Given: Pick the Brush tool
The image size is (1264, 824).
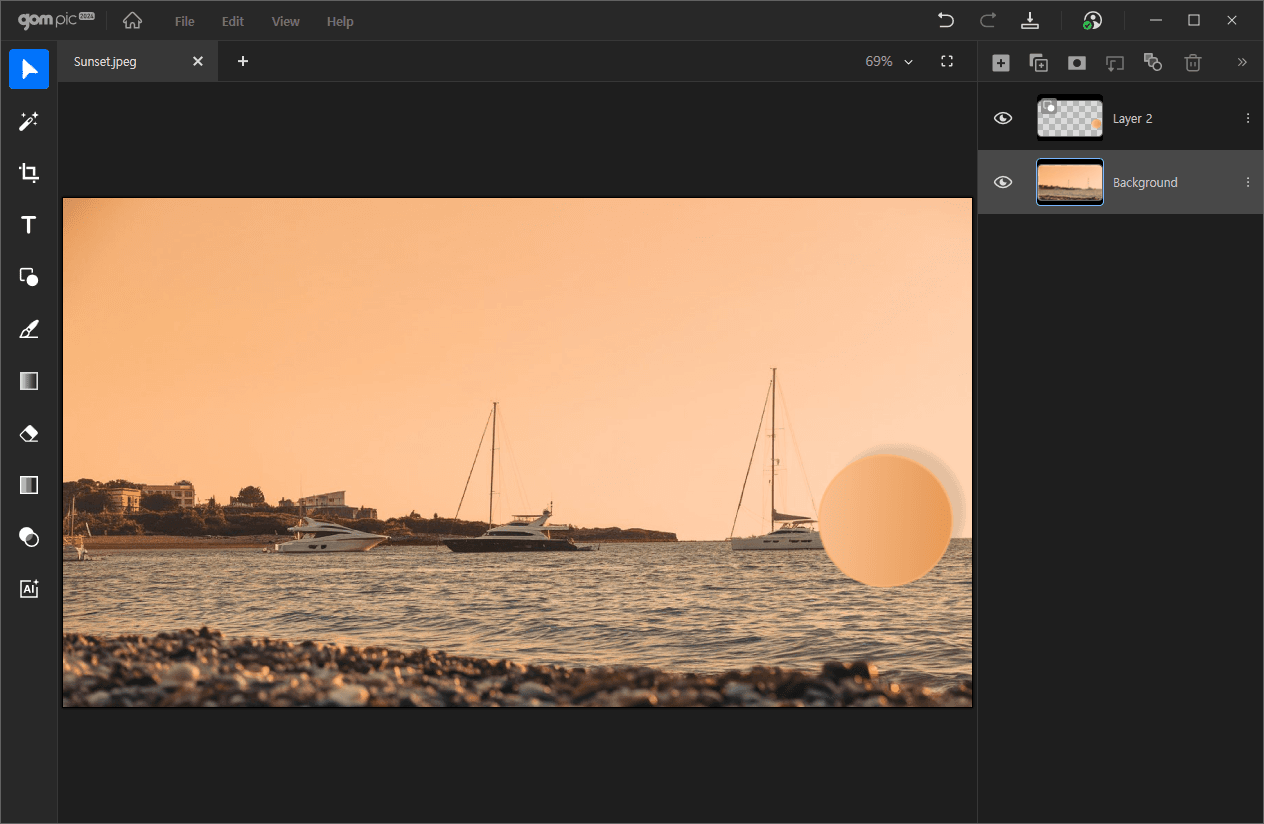Looking at the screenshot, I should coord(29,329).
